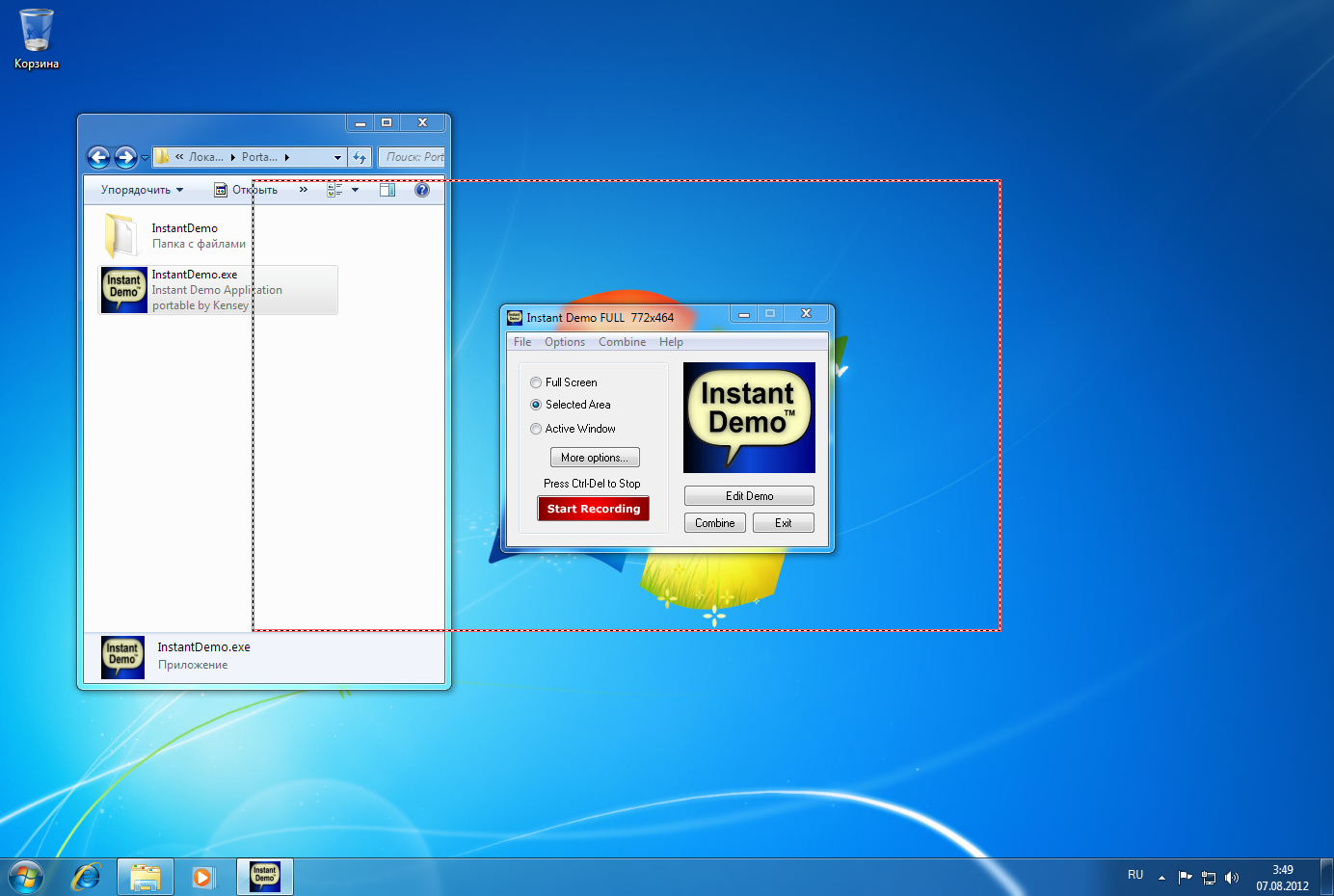Click the RU language indicator in tray

click(1135, 876)
